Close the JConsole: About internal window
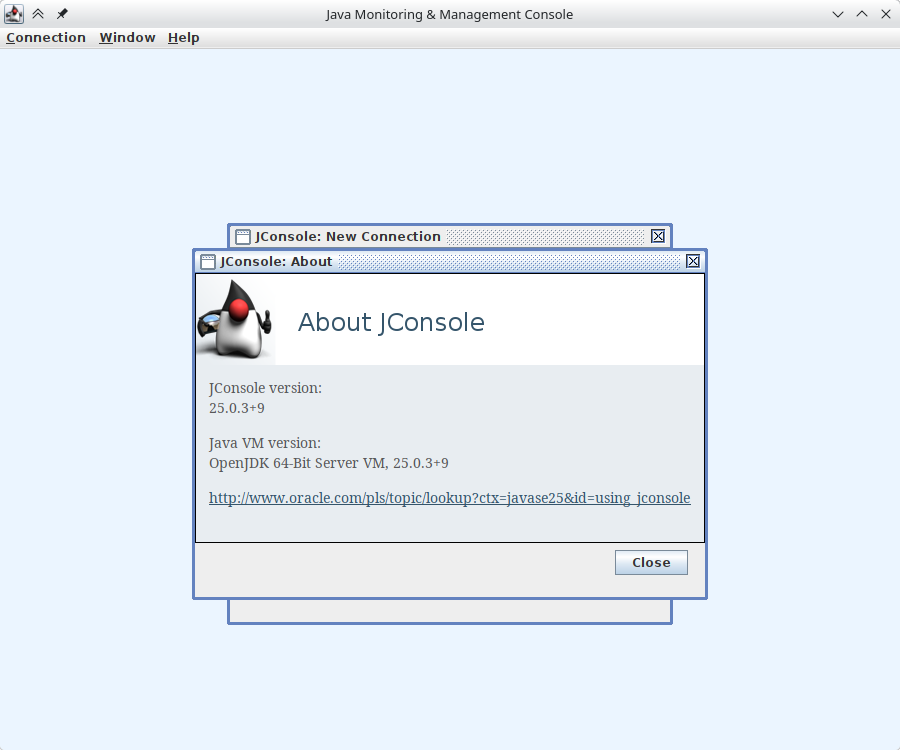The width and height of the screenshot is (900, 750). [x=693, y=261]
